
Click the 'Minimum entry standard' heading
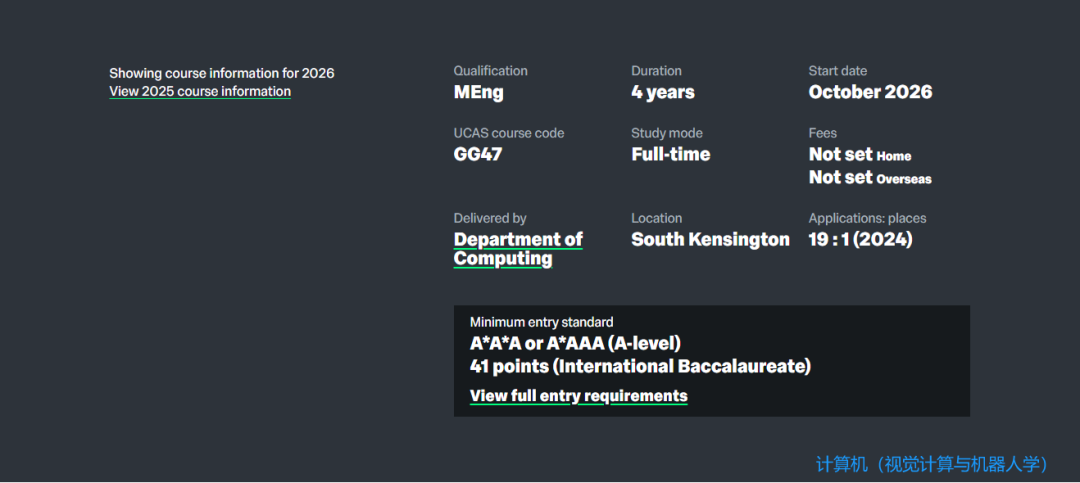click(x=541, y=322)
